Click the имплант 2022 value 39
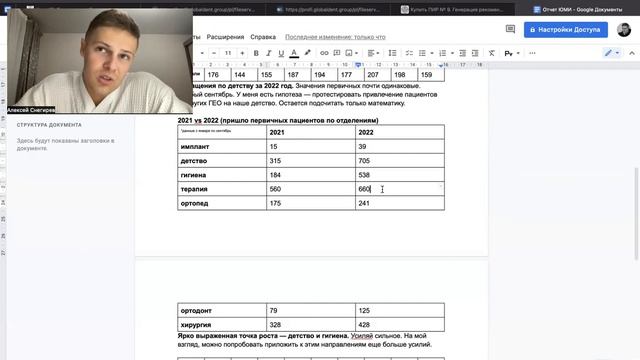Viewport: 640px width, 360px height. 362,147
